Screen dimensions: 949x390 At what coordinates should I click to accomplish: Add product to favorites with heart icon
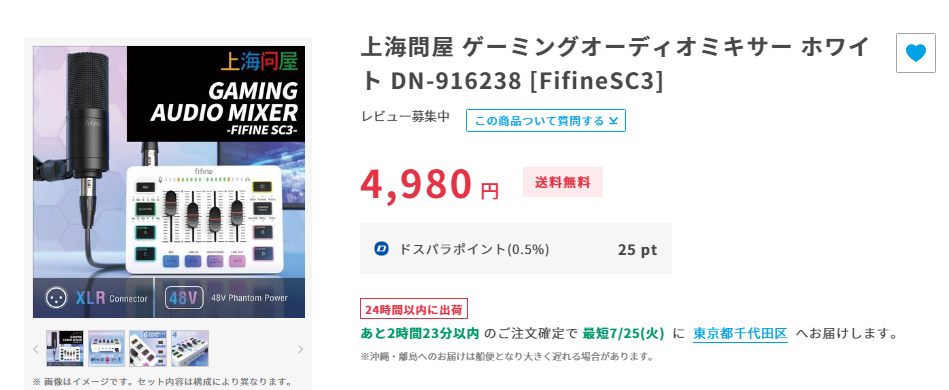point(916,53)
